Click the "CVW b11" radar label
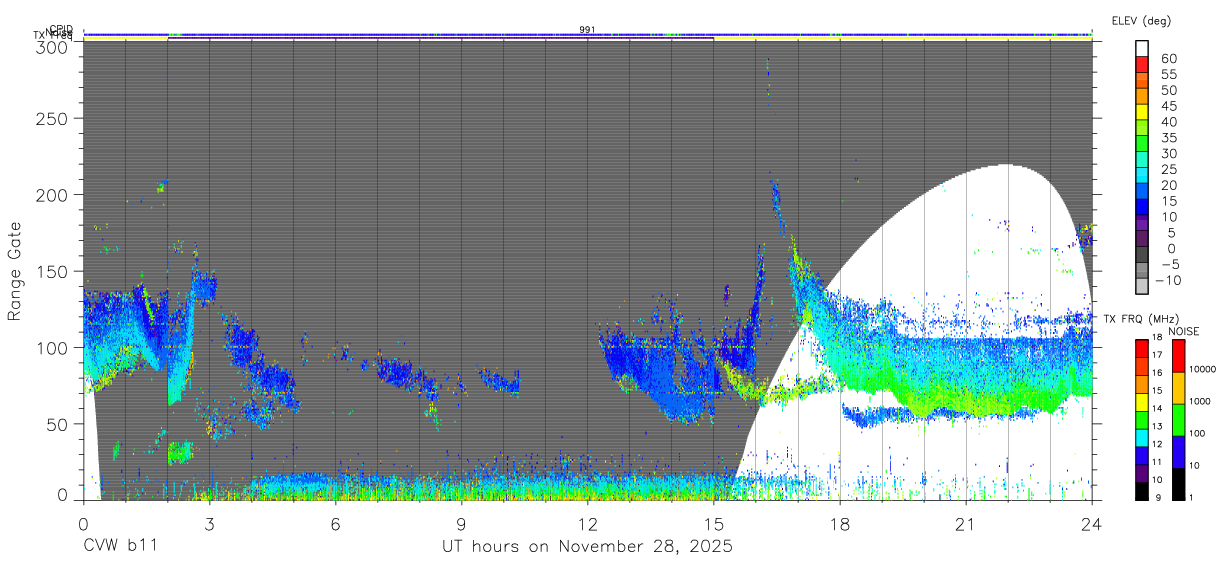Viewport: 1228px width, 567px height. (120, 546)
